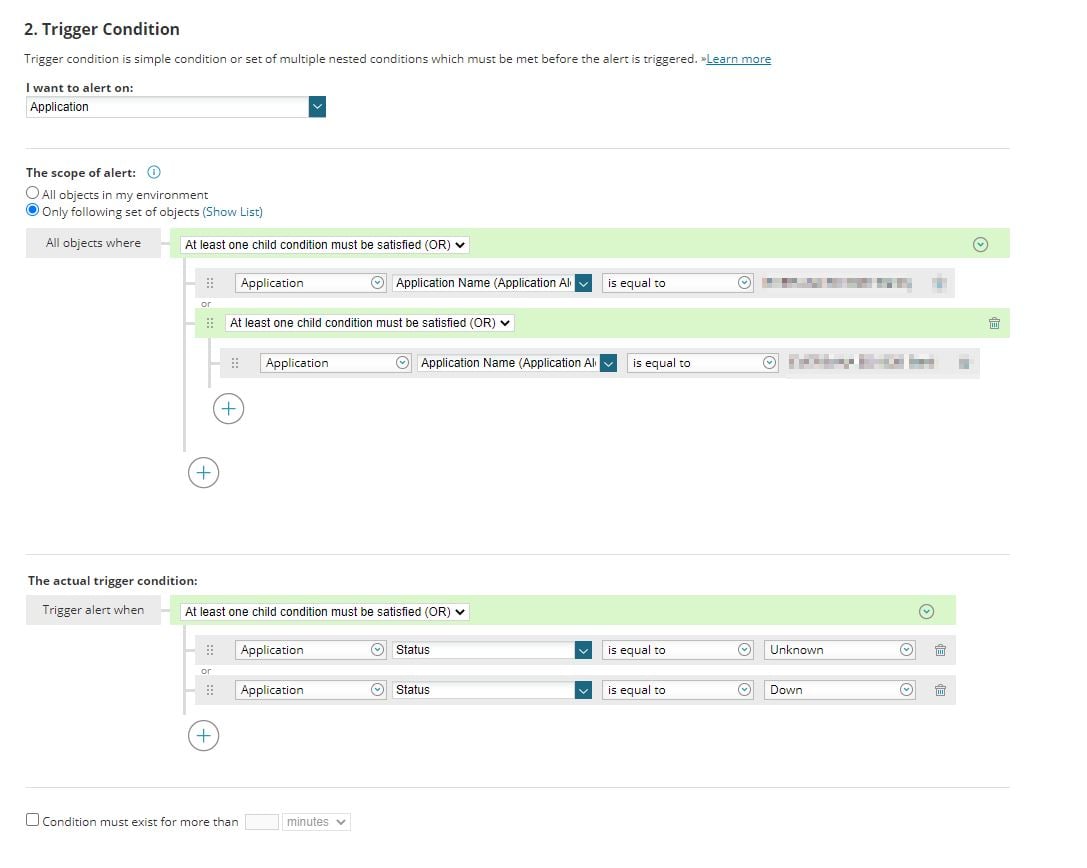The height and width of the screenshot is (868, 1087).
Task: Collapse the scope condition group chevron
Action: coord(980,244)
